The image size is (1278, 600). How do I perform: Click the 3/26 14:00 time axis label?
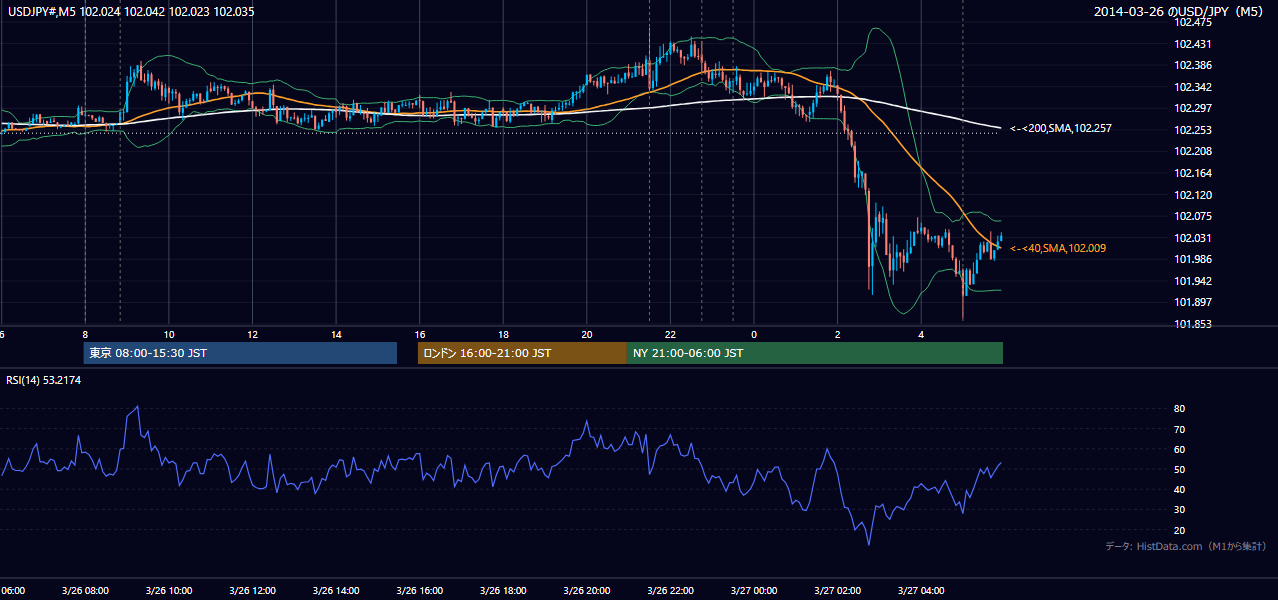pyautogui.click(x=335, y=591)
